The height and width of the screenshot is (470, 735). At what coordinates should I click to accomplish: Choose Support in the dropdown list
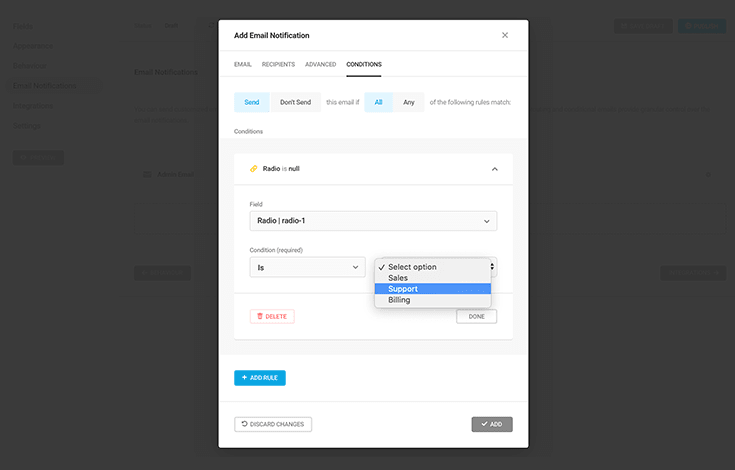coord(403,289)
